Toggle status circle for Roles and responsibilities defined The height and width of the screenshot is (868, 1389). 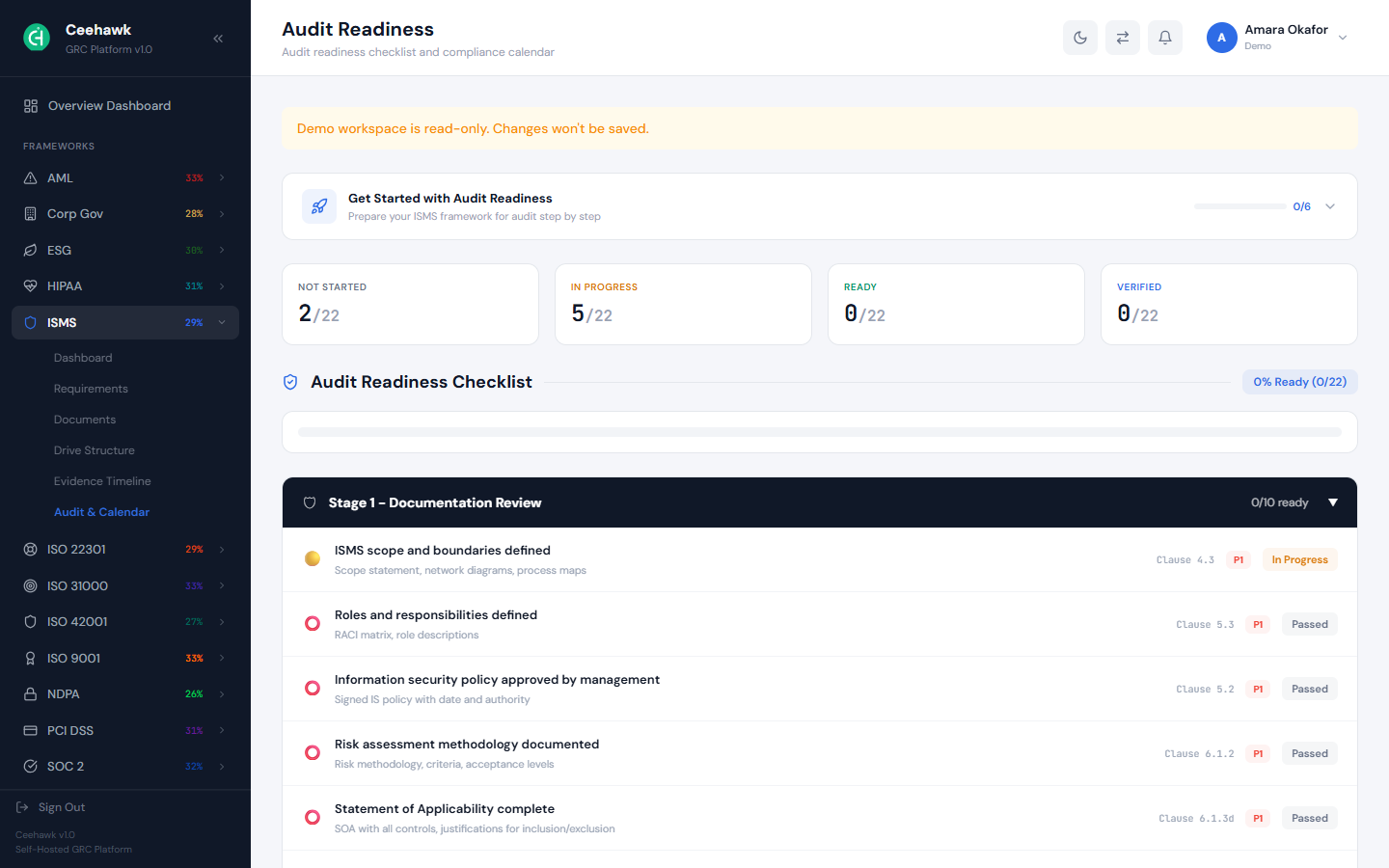[x=313, y=623]
